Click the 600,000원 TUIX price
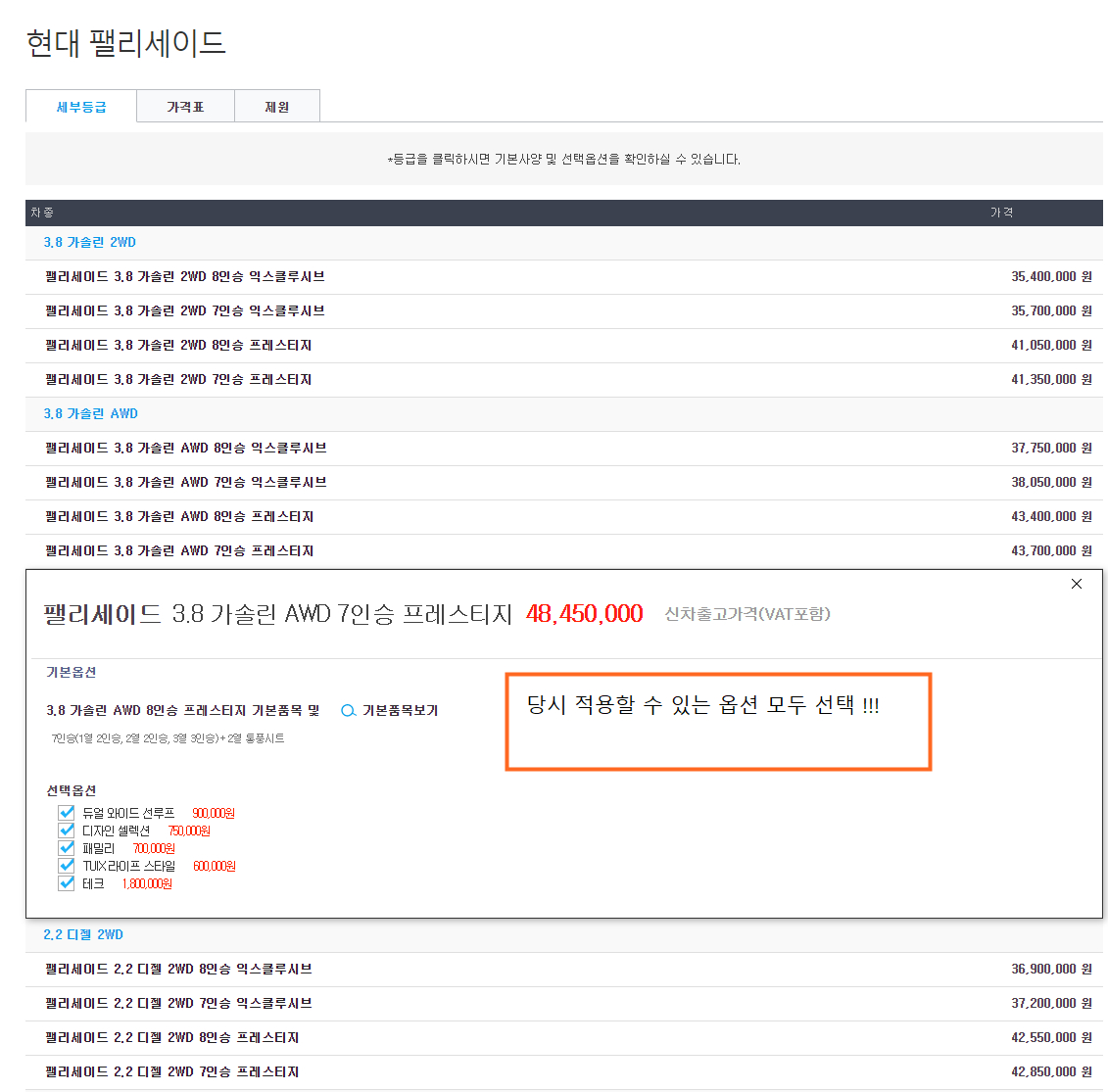Image resolution: width=1108 pixels, height=1092 pixels. 215,866
